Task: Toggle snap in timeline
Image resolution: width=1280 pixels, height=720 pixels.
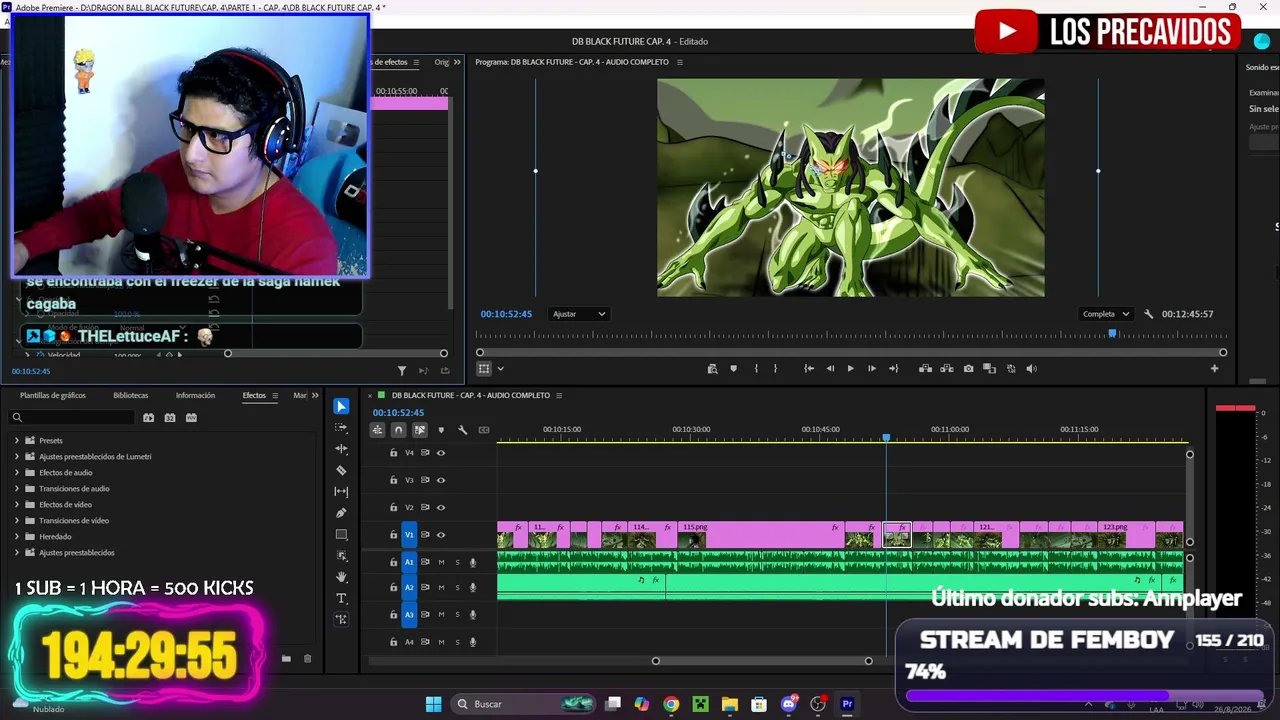Action: 398,430
